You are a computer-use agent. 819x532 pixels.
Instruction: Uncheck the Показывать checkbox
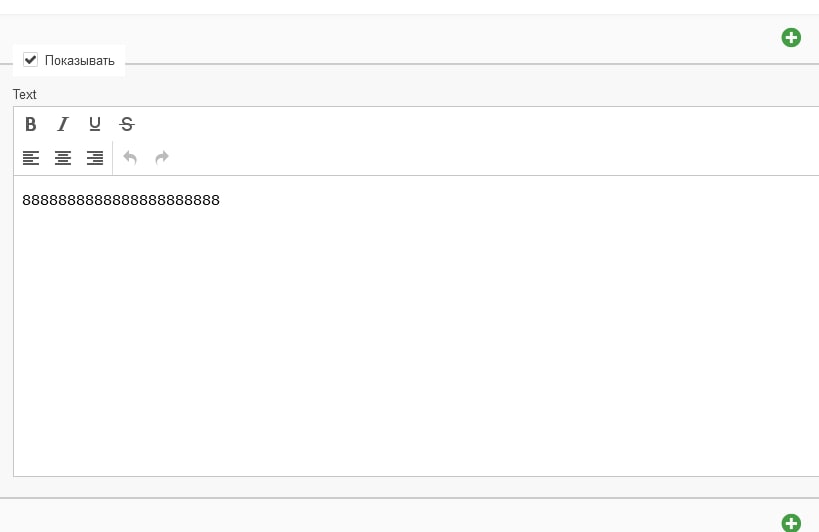[30, 60]
